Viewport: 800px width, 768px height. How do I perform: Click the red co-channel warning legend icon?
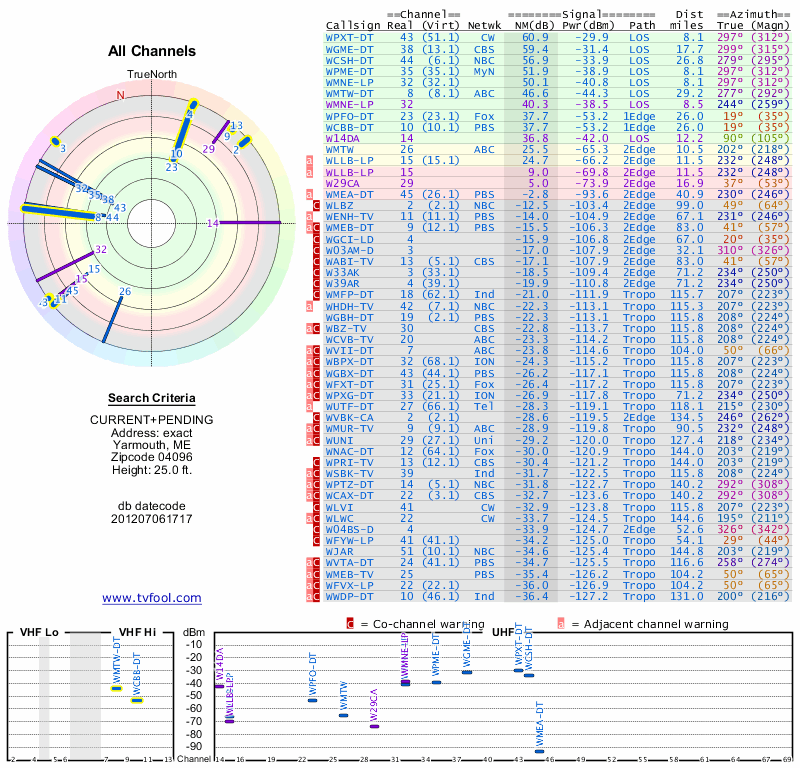[349, 624]
